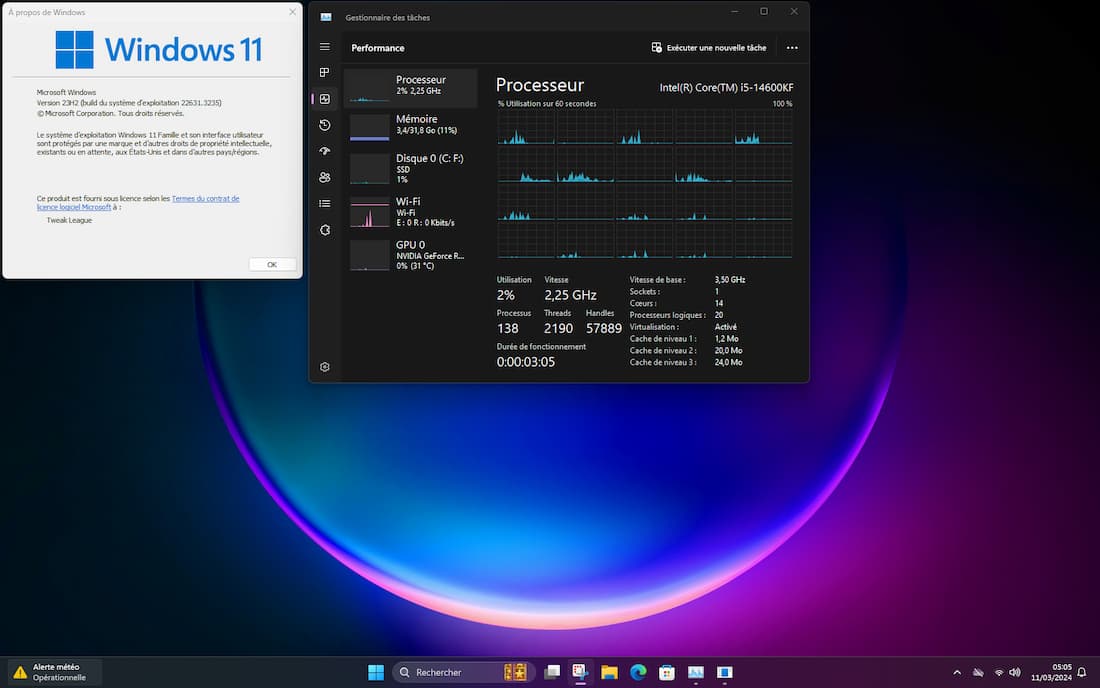1100x688 pixels.
Task: Click Version 23H2 build text in About dialog
Action: click(x=129, y=103)
